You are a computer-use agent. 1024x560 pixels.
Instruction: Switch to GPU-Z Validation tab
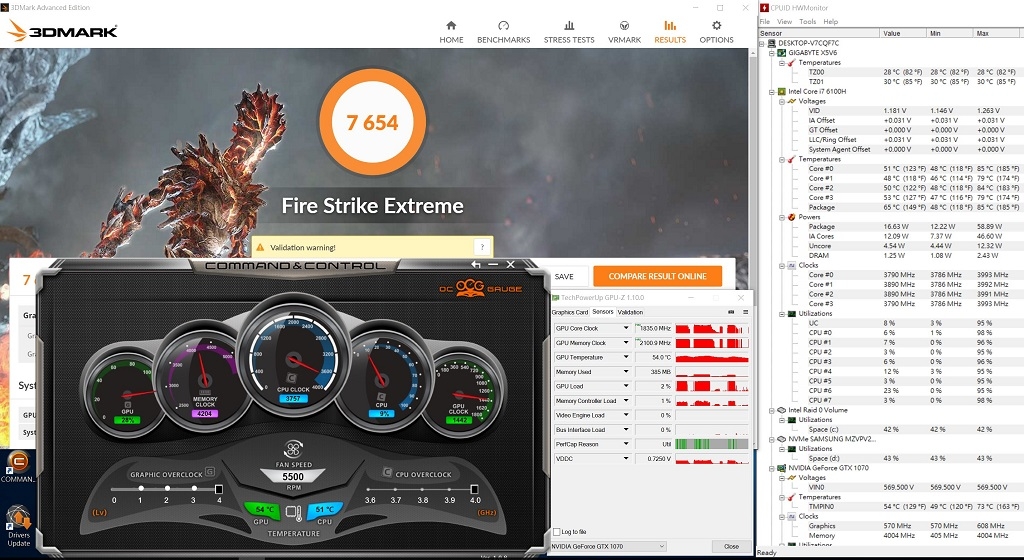pyautogui.click(x=630, y=313)
